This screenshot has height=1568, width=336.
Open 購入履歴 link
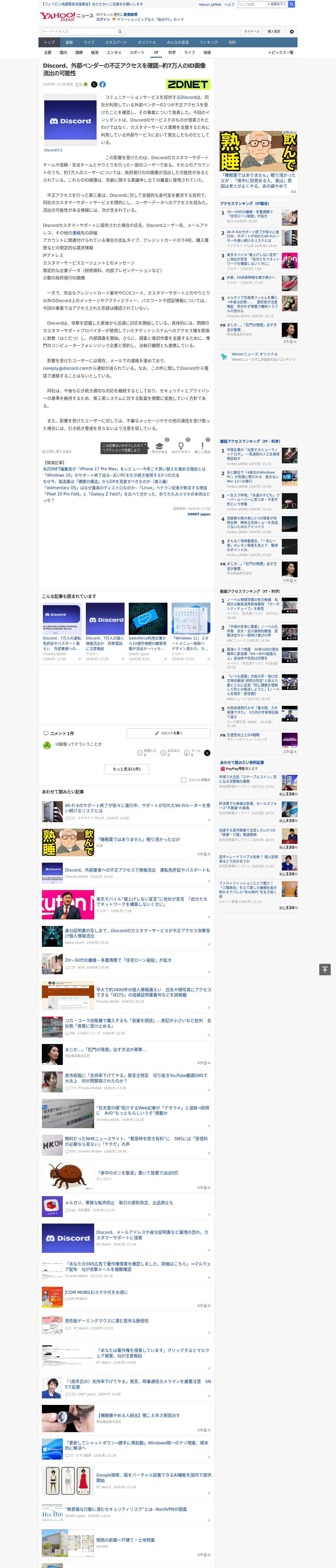274,31
